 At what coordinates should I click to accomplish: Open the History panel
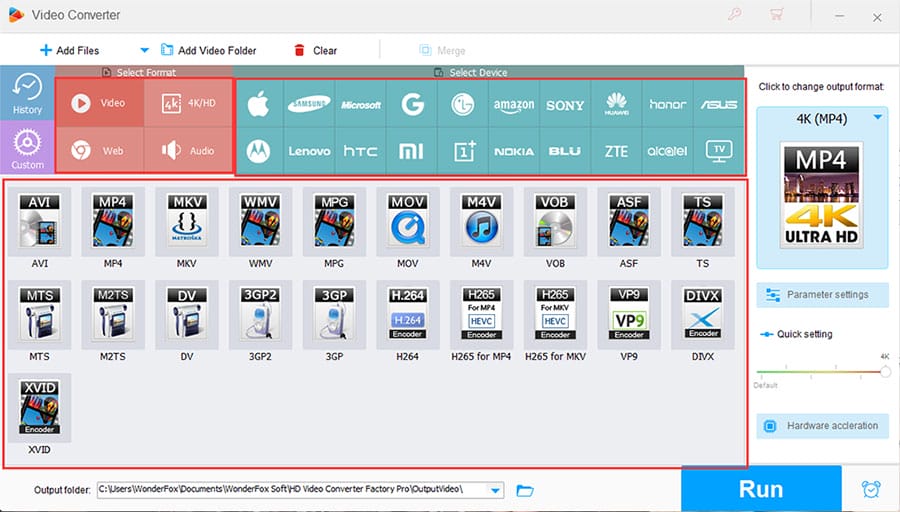(x=27, y=94)
